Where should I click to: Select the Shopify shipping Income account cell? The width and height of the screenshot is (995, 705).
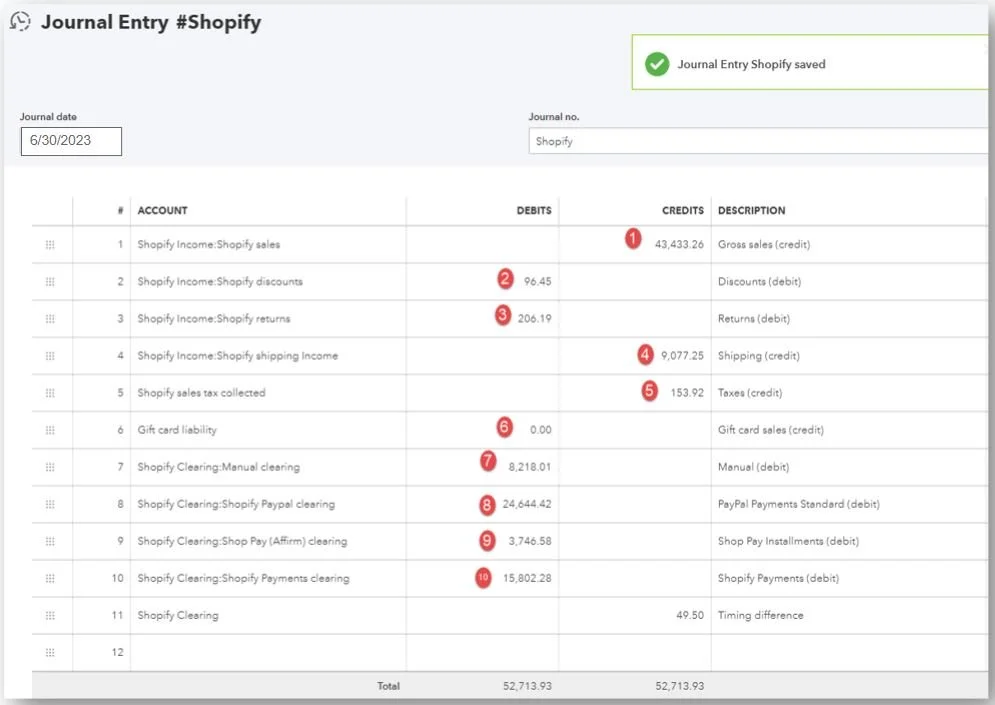pos(268,355)
